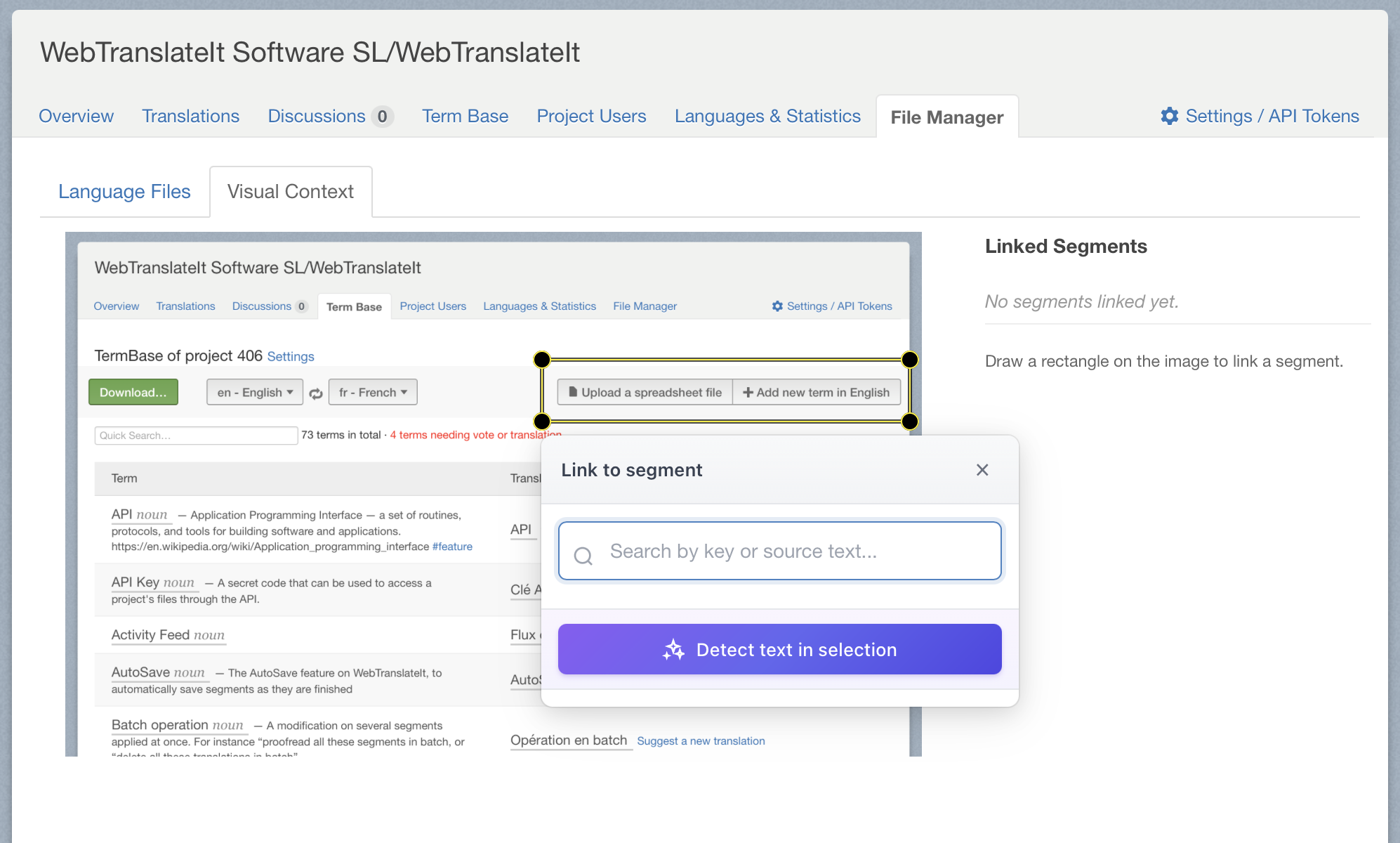This screenshot has width=1400, height=843.
Task: Go to Languages & Statistics tab
Action: pos(767,116)
